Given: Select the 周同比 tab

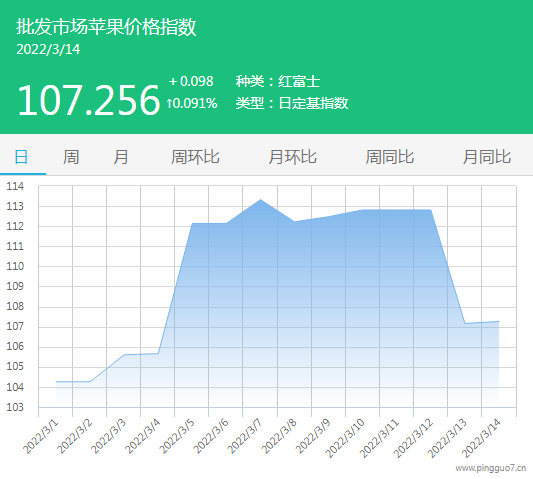Looking at the screenshot, I should click(x=390, y=157).
